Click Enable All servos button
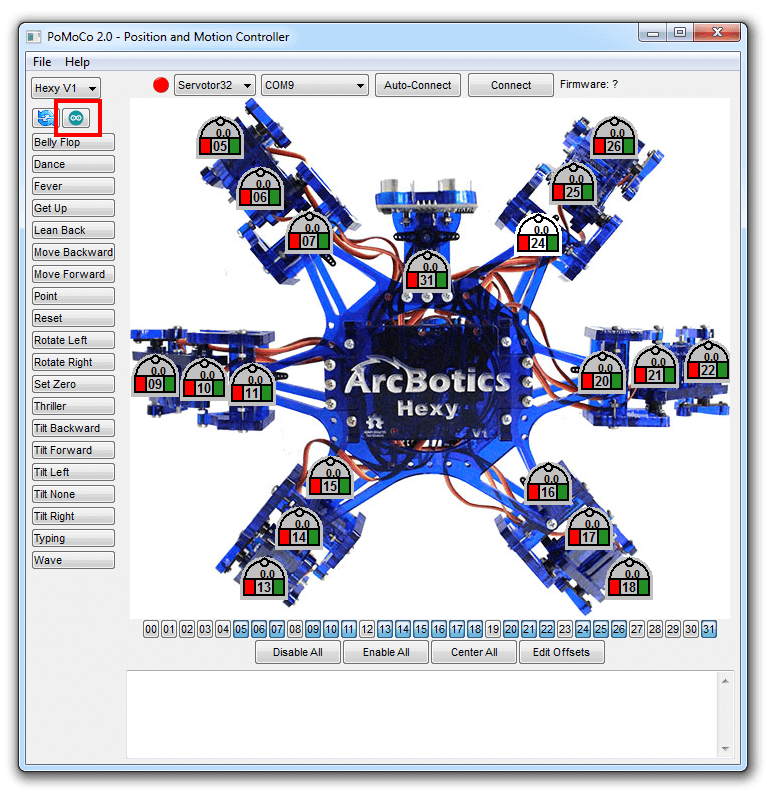 coord(386,652)
